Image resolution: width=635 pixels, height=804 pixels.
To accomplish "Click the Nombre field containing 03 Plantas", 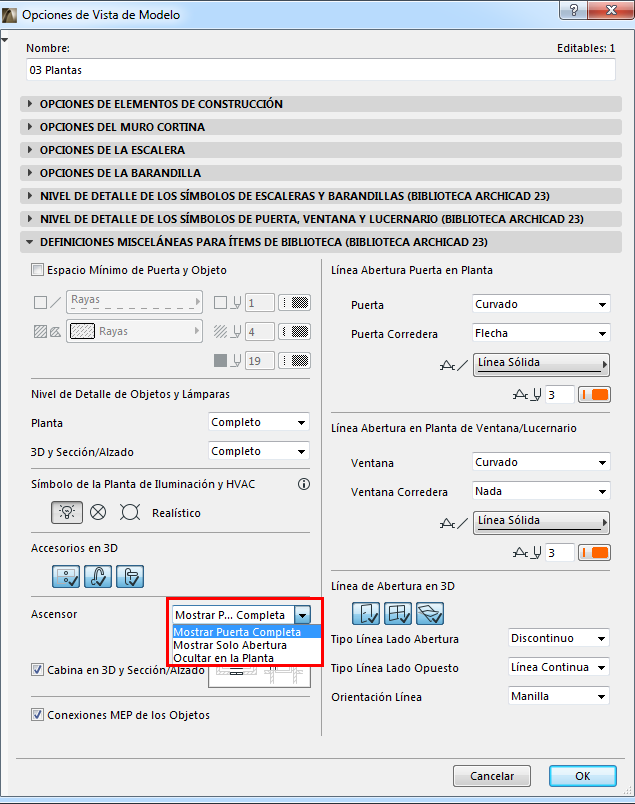I will coord(321,70).
